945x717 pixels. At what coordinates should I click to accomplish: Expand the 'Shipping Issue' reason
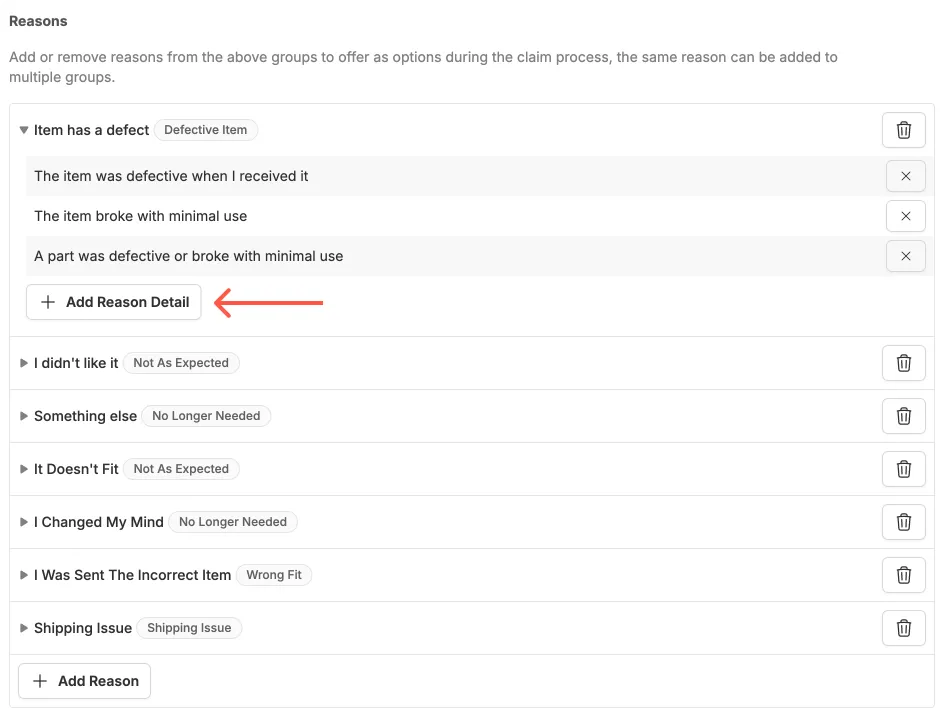(x=23, y=628)
